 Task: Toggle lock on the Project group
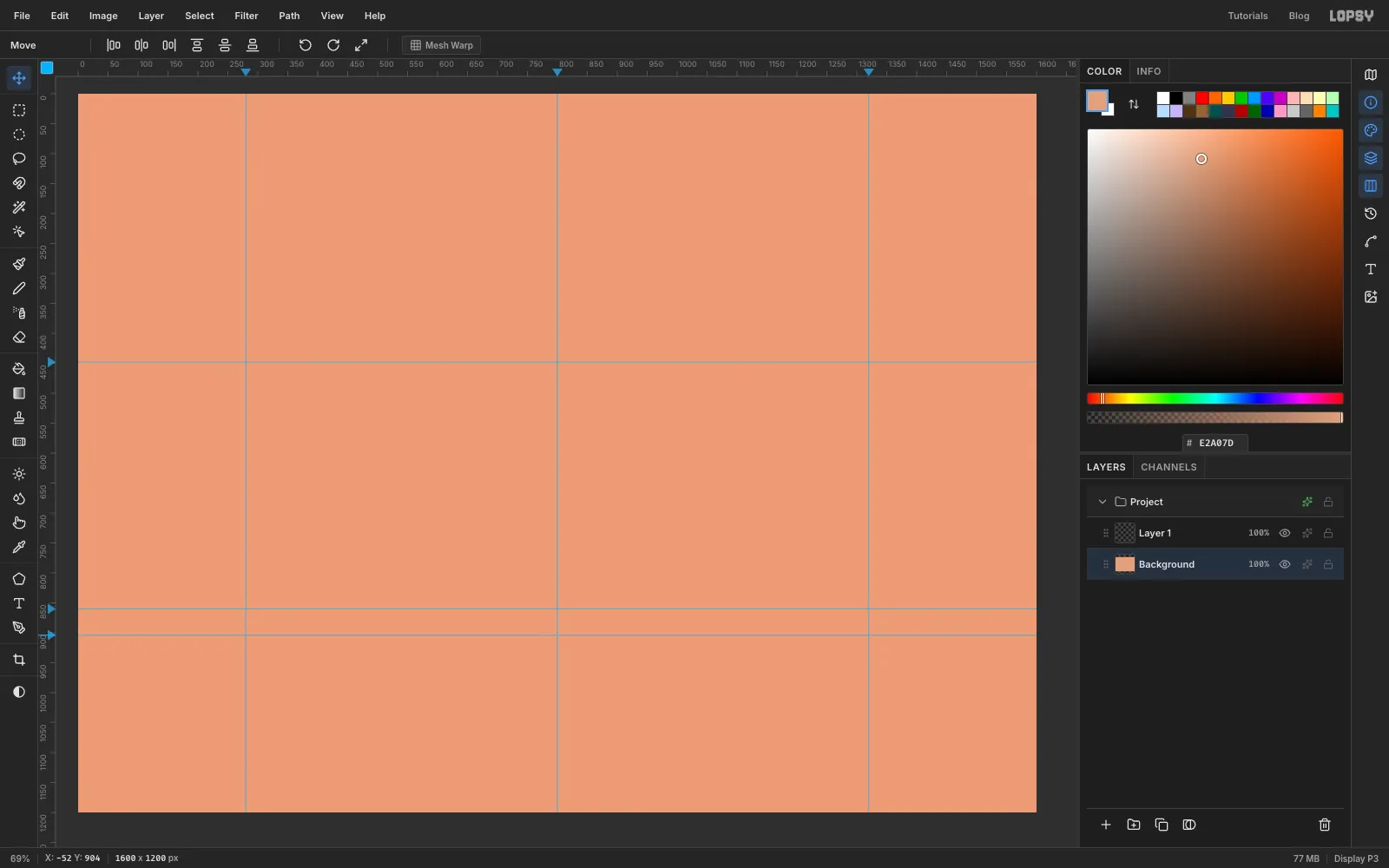coord(1328,502)
